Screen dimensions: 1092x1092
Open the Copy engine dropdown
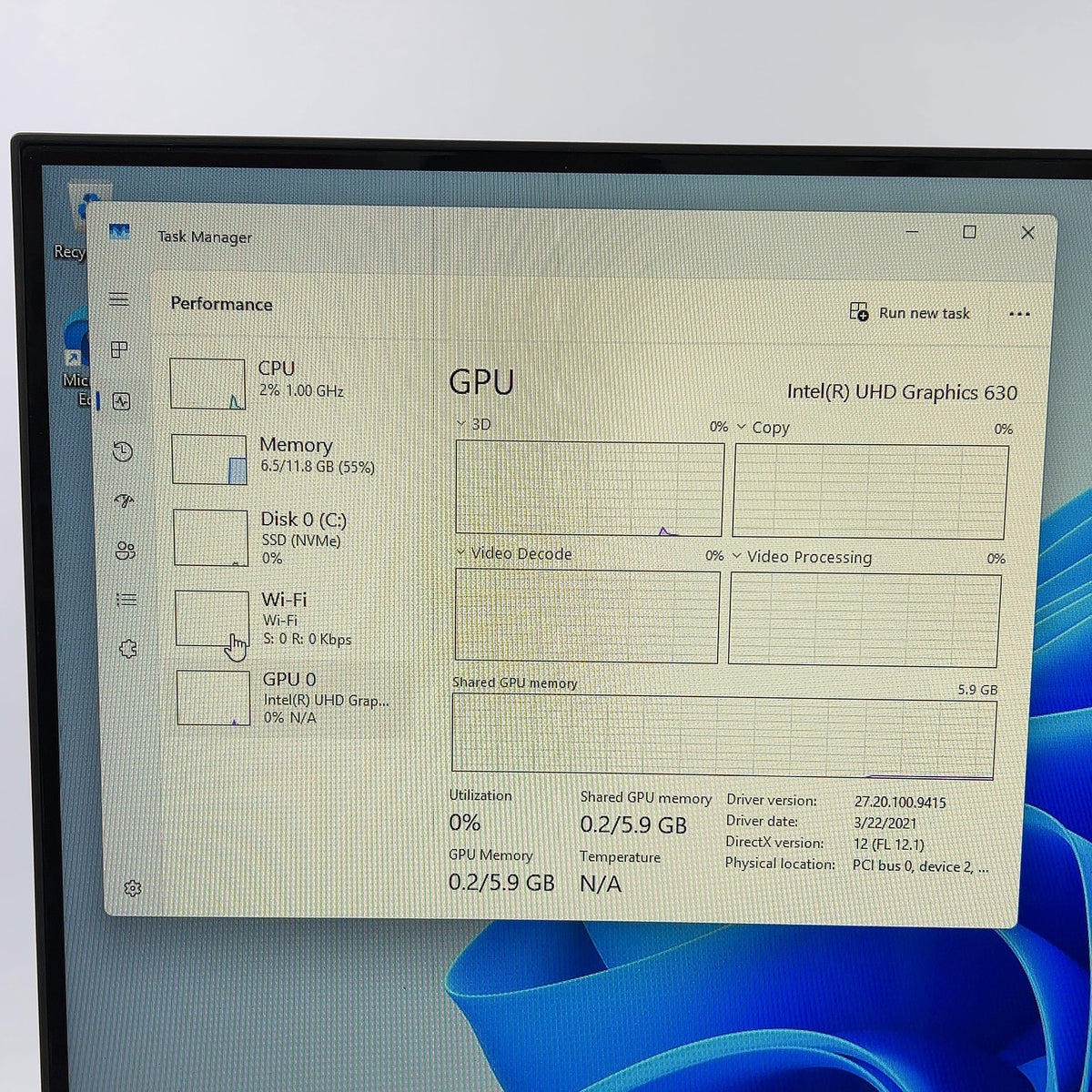pyautogui.click(x=763, y=428)
